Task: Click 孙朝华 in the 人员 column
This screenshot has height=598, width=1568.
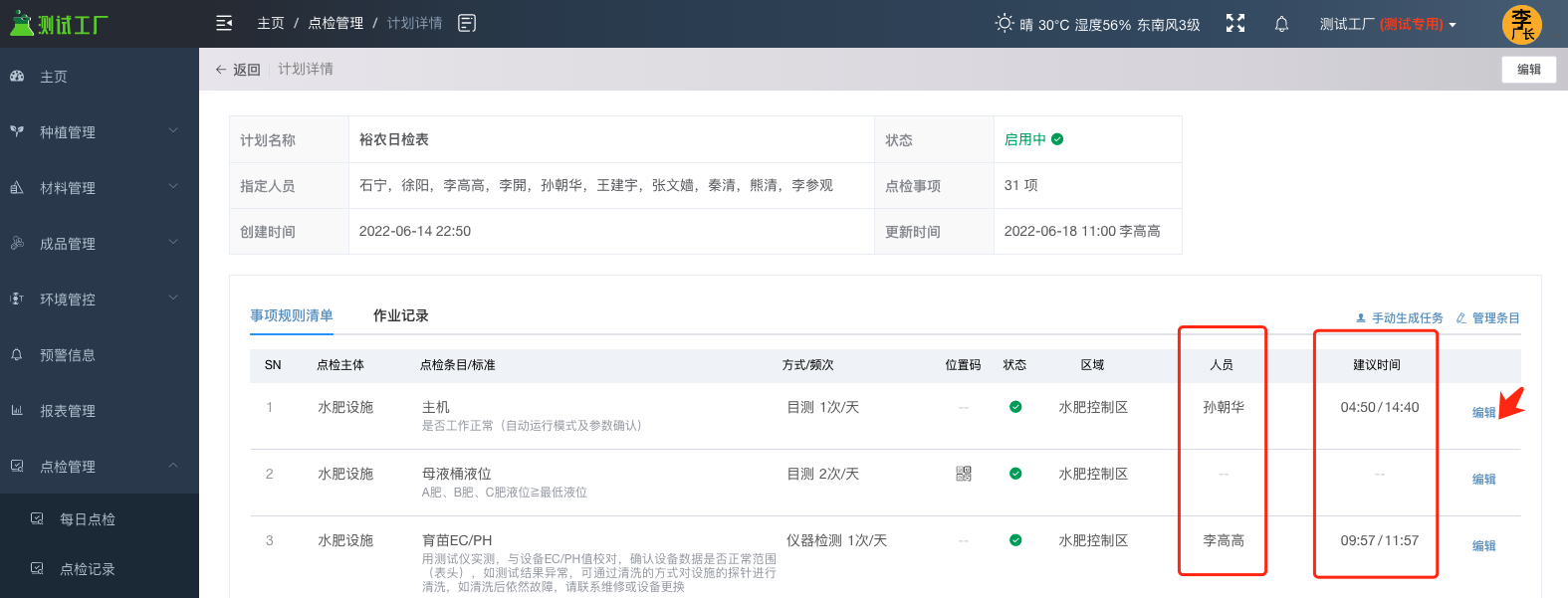Action: (x=1224, y=407)
